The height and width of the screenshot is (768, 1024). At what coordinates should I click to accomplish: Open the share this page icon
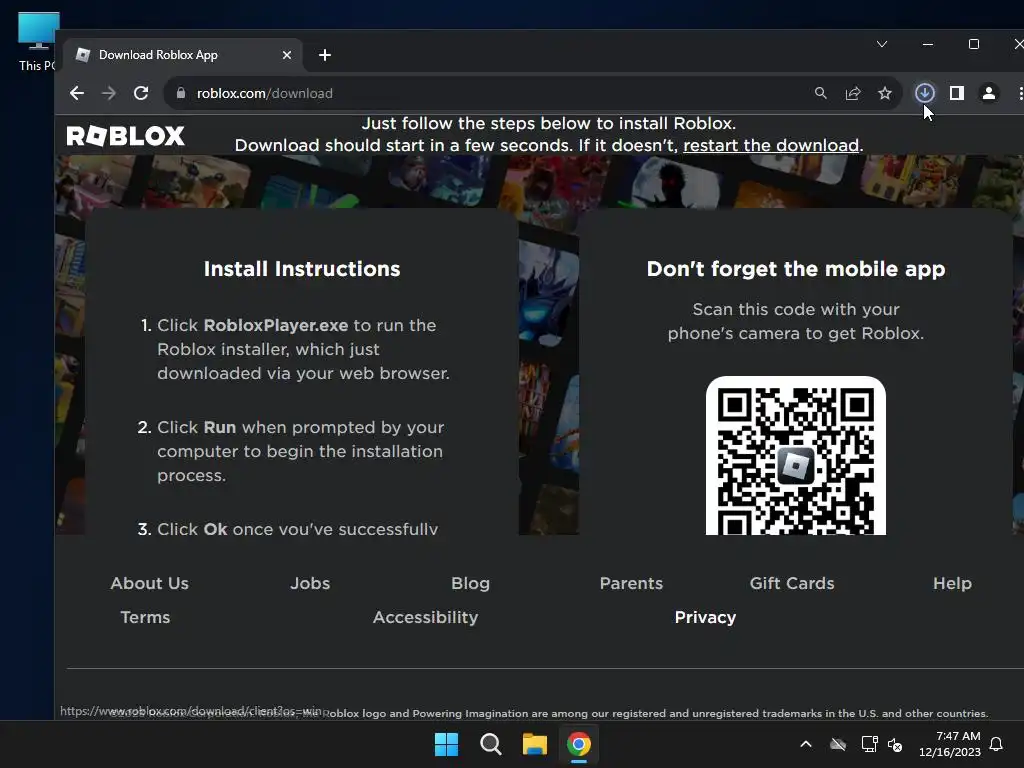point(853,93)
